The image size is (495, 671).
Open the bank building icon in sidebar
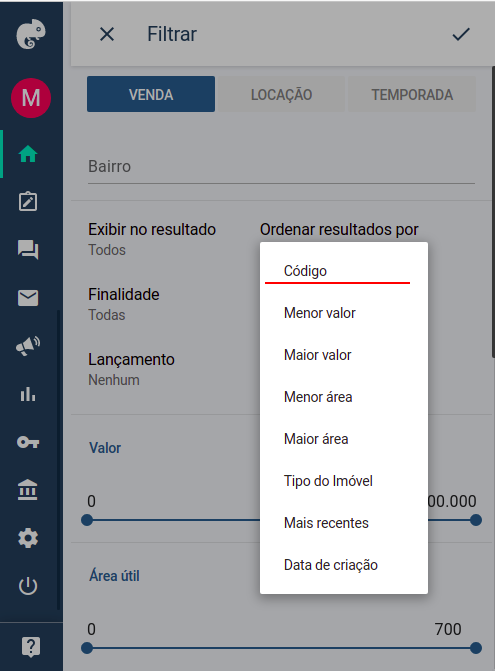coord(28,490)
